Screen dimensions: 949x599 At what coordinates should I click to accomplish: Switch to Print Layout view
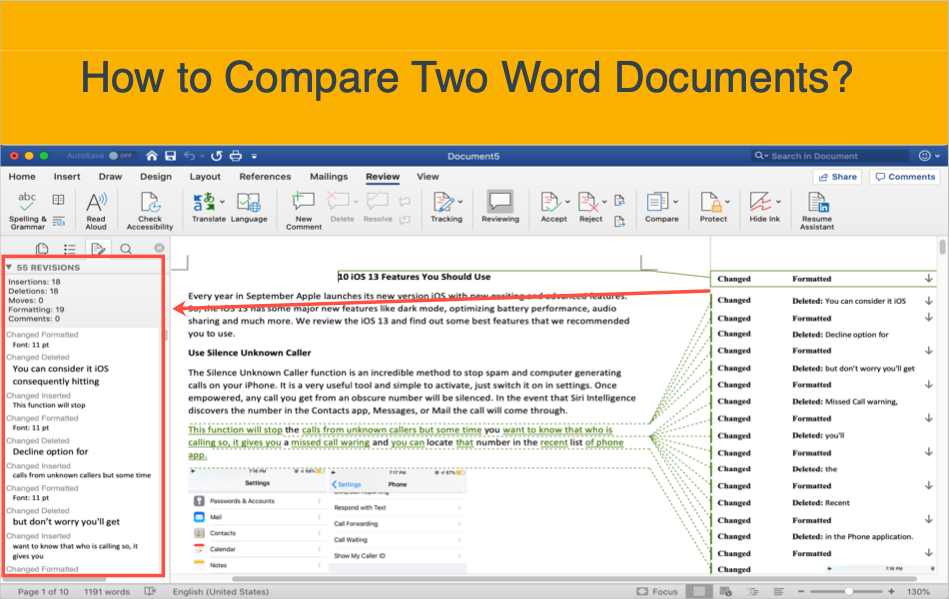pos(699,591)
